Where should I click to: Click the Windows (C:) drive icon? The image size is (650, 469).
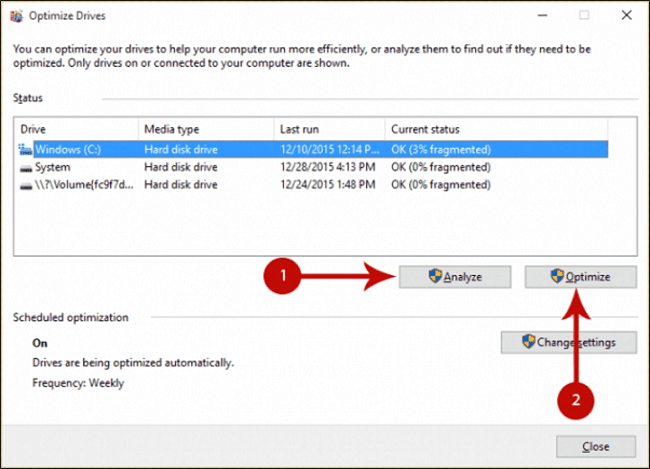pyautogui.click(x=25, y=149)
